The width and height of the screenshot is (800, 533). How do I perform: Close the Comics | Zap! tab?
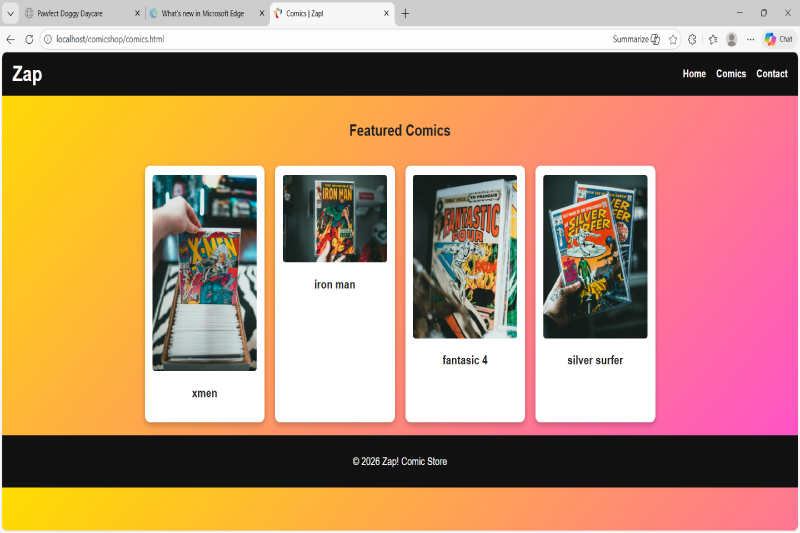(386, 14)
